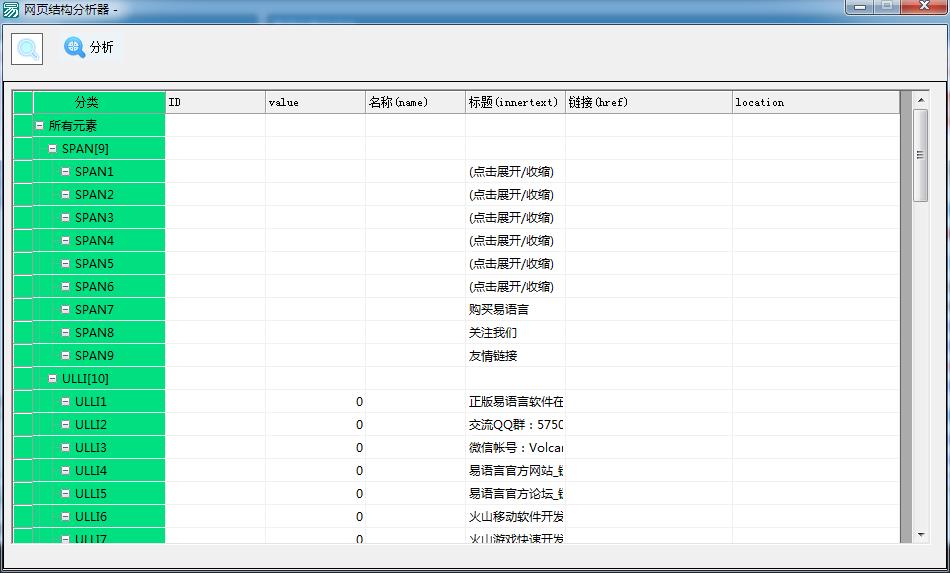The image size is (950, 573).
Task: Click the magnifier search icon button
Action: coord(27,49)
